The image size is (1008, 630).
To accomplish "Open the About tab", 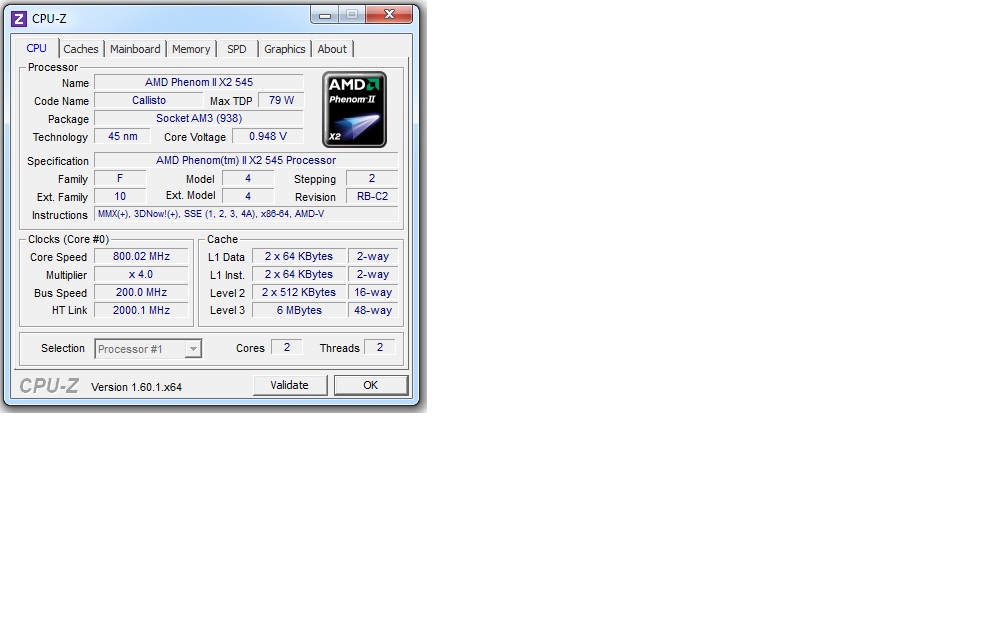I will (x=332, y=49).
